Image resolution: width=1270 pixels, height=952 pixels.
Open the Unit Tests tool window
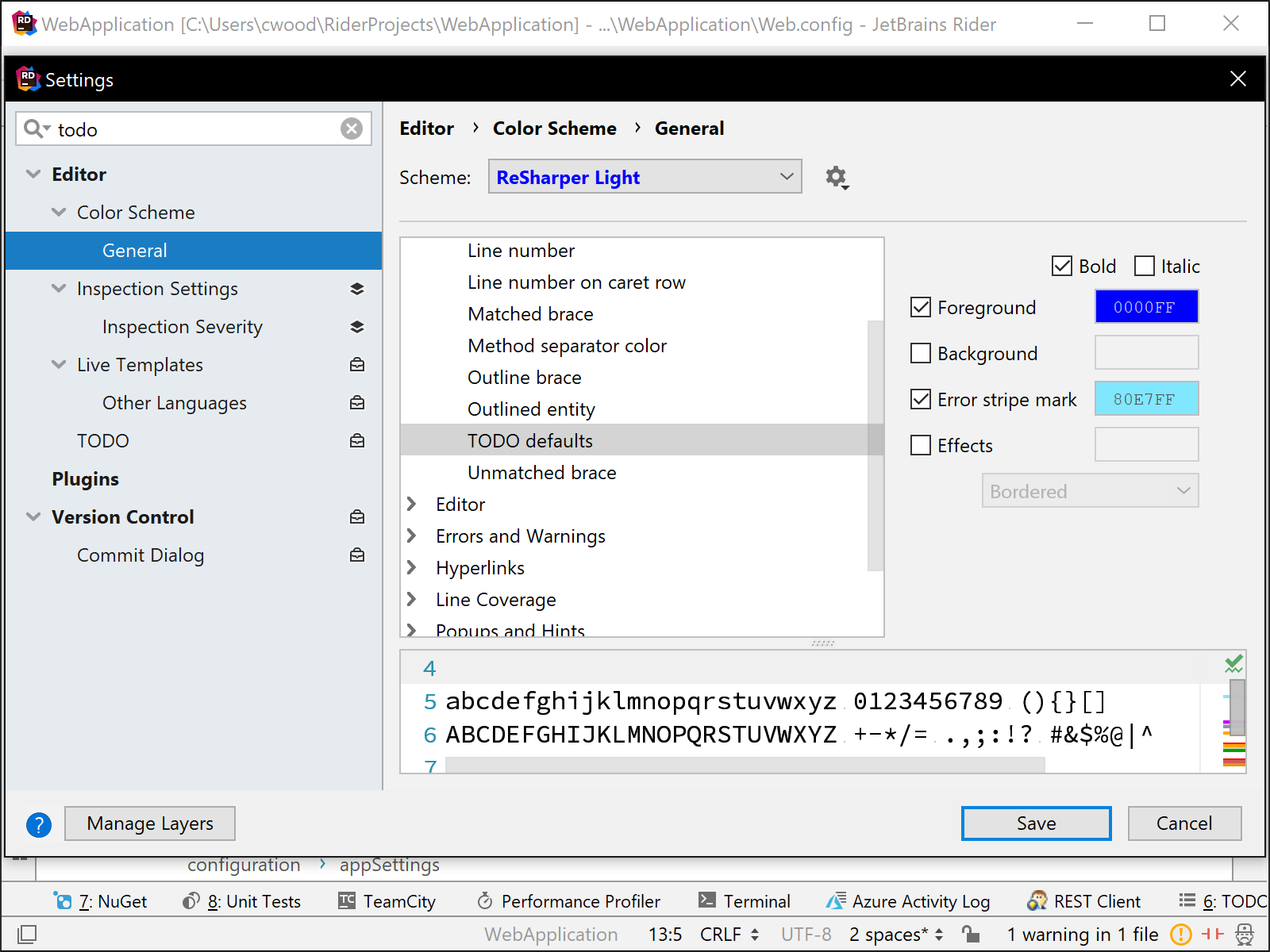[x=241, y=901]
